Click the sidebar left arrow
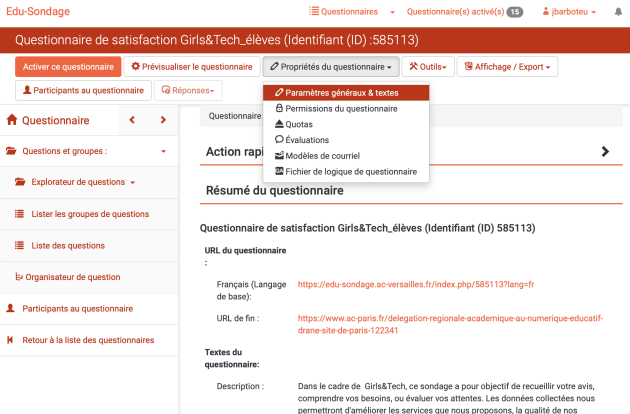The image size is (630, 414). (132, 120)
